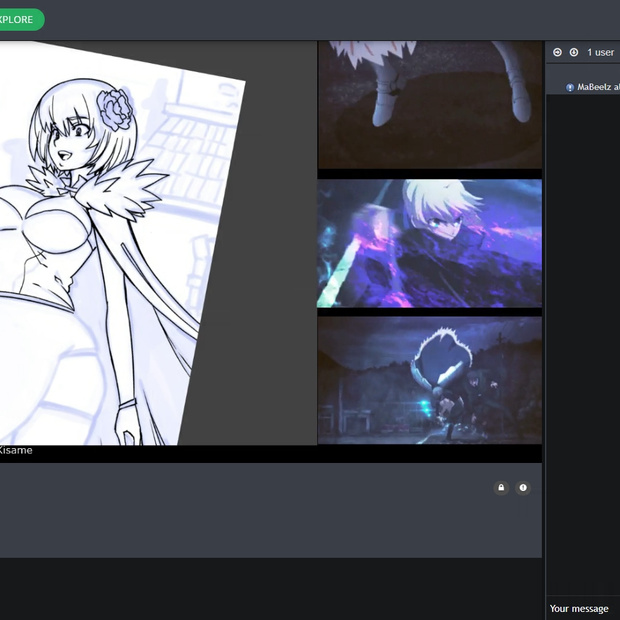Click the circled right-arrow icon in chat header

click(557, 52)
